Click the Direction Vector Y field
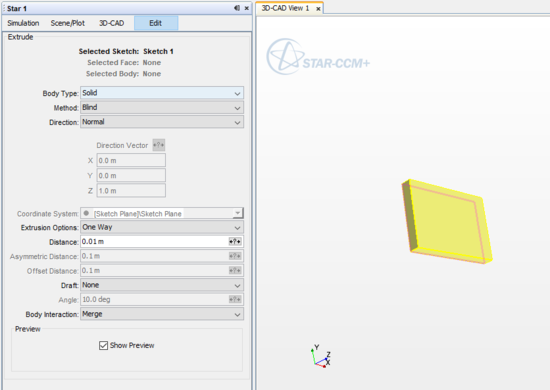 pos(131,175)
